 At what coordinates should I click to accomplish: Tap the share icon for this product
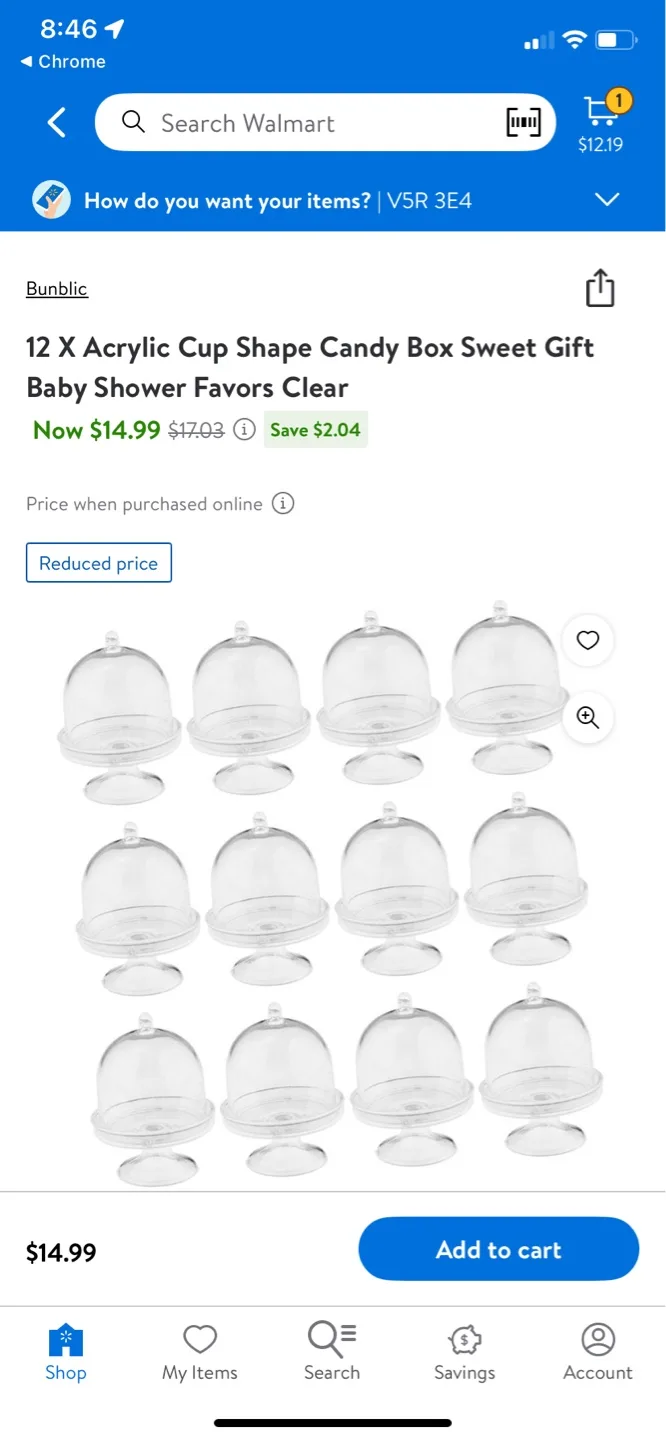point(600,288)
